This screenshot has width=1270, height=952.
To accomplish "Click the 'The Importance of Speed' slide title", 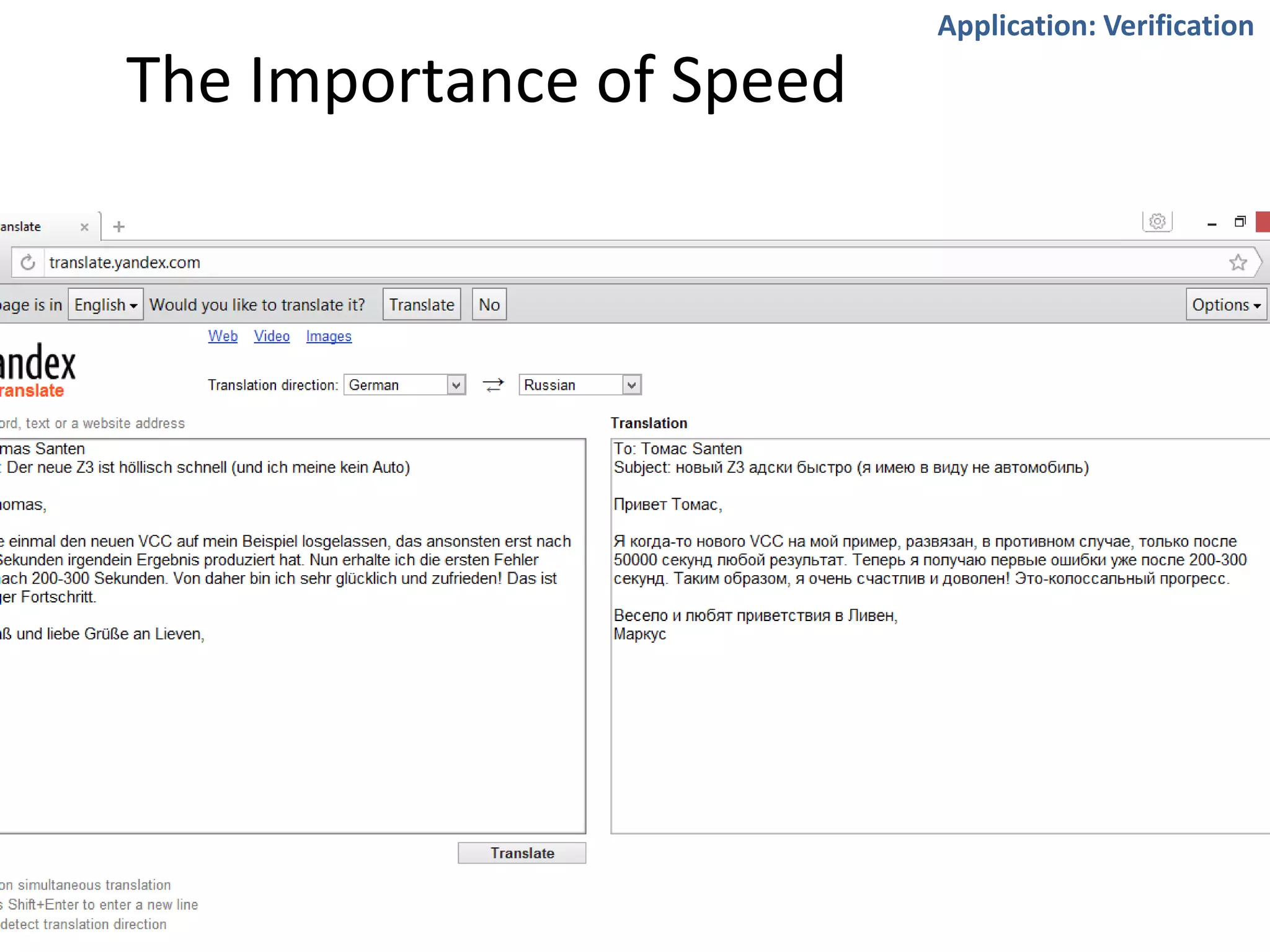I will pos(486,81).
